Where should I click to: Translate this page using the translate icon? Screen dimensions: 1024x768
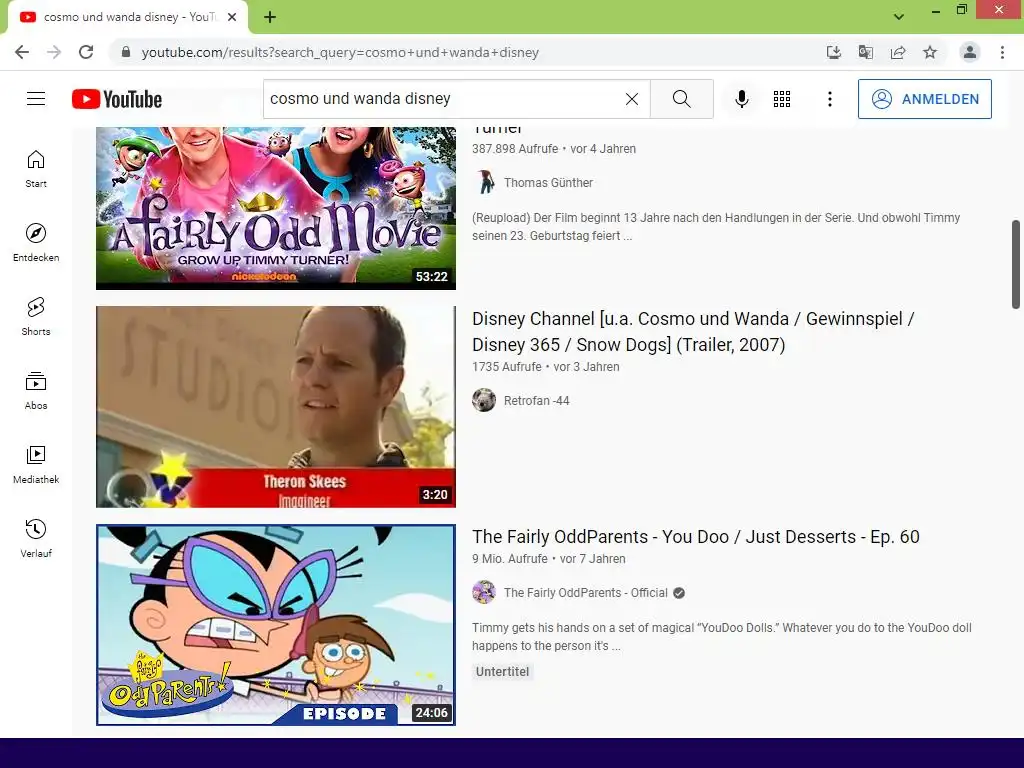[x=865, y=52]
